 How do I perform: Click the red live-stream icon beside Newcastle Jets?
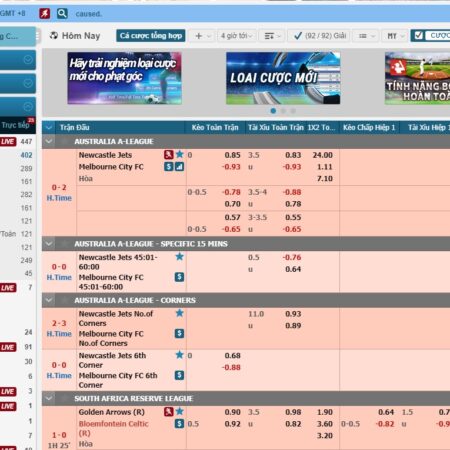point(169,154)
